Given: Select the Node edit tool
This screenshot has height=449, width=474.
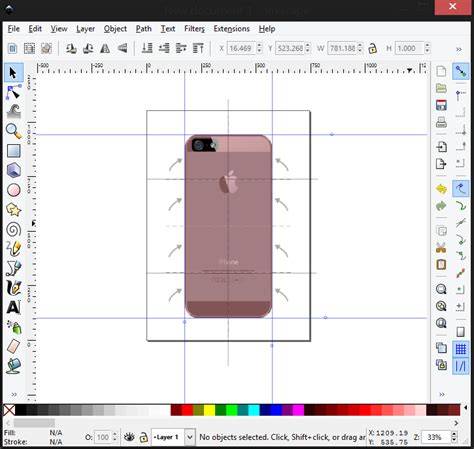Looking at the screenshot, I should 13,92.
